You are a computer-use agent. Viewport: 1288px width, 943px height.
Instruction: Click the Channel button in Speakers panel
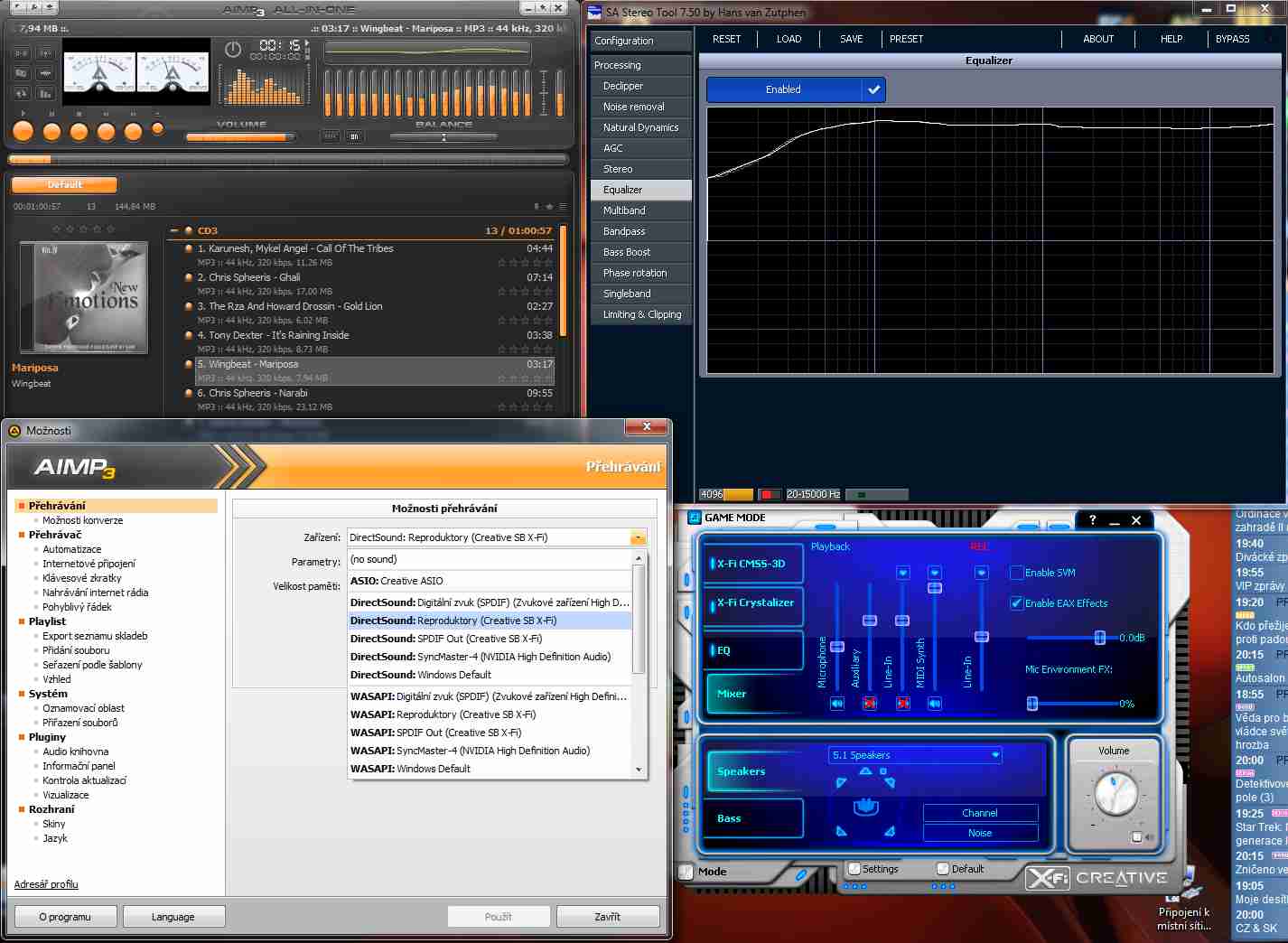click(980, 813)
